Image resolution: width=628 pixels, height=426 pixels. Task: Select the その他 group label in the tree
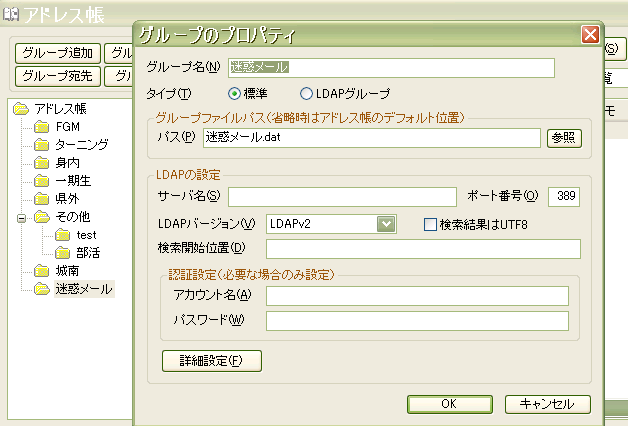(72, 217)
